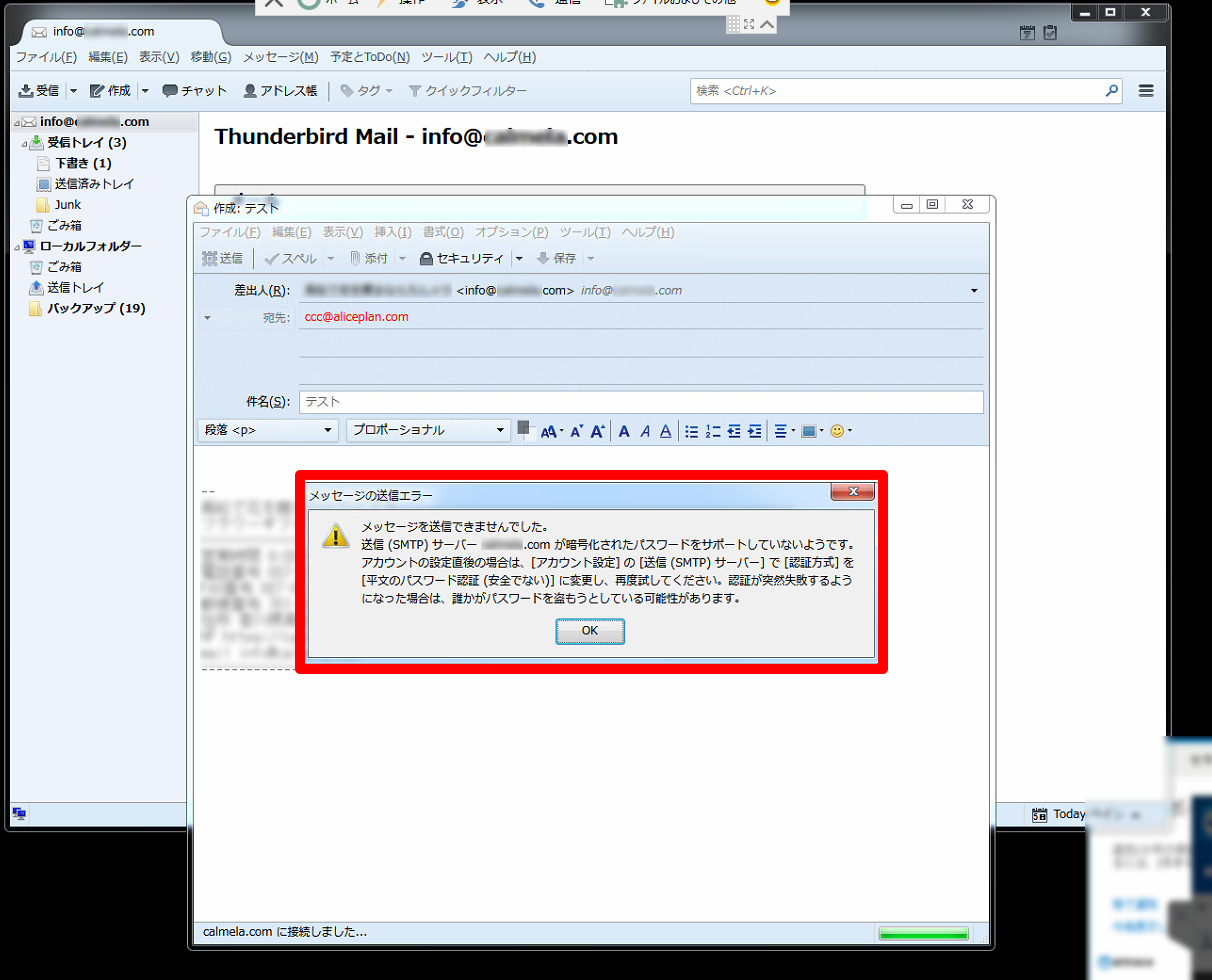Viewport: 1212px width, 980px height.
Task: Apply bulleted list formatting
Action: click(692, 431)
